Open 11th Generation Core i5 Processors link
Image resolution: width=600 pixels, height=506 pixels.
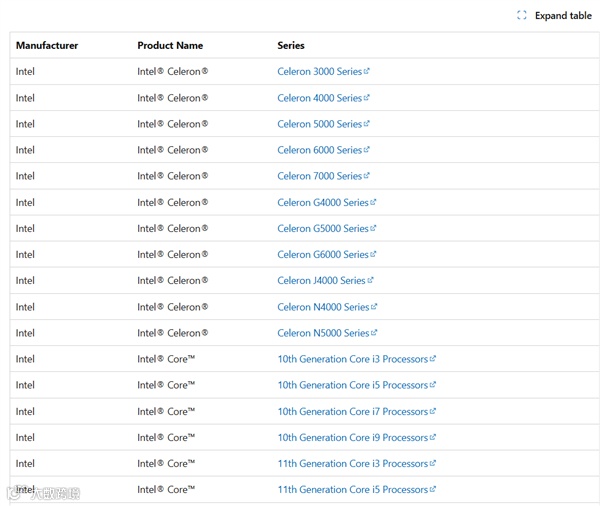pyautogui.click(x=357, y=490)
